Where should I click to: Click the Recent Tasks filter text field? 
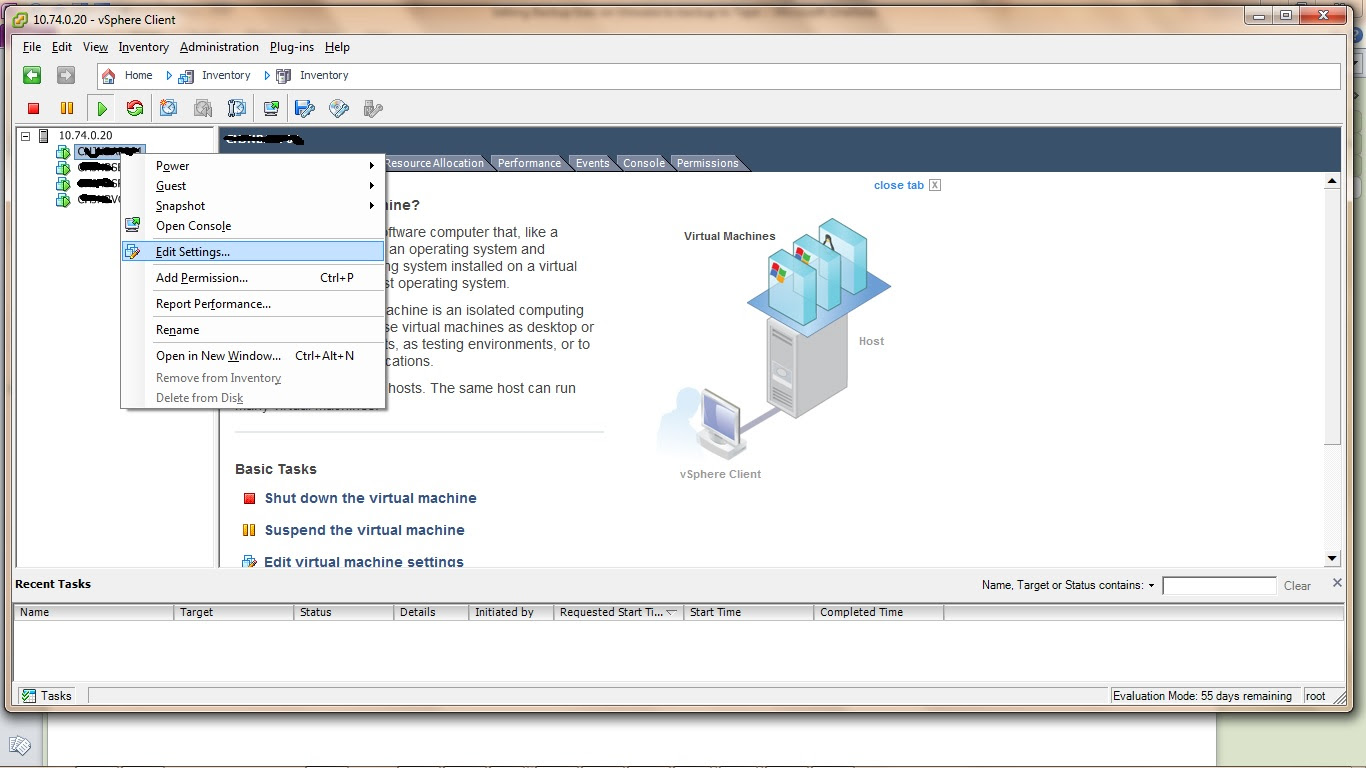pyautogui.click(x=1219, y=586)
